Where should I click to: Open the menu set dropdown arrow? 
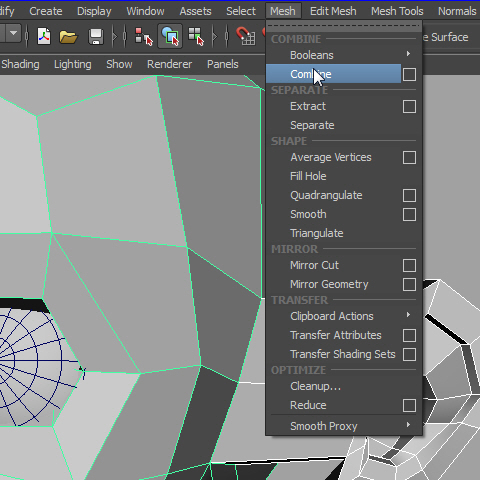[13, 33]
